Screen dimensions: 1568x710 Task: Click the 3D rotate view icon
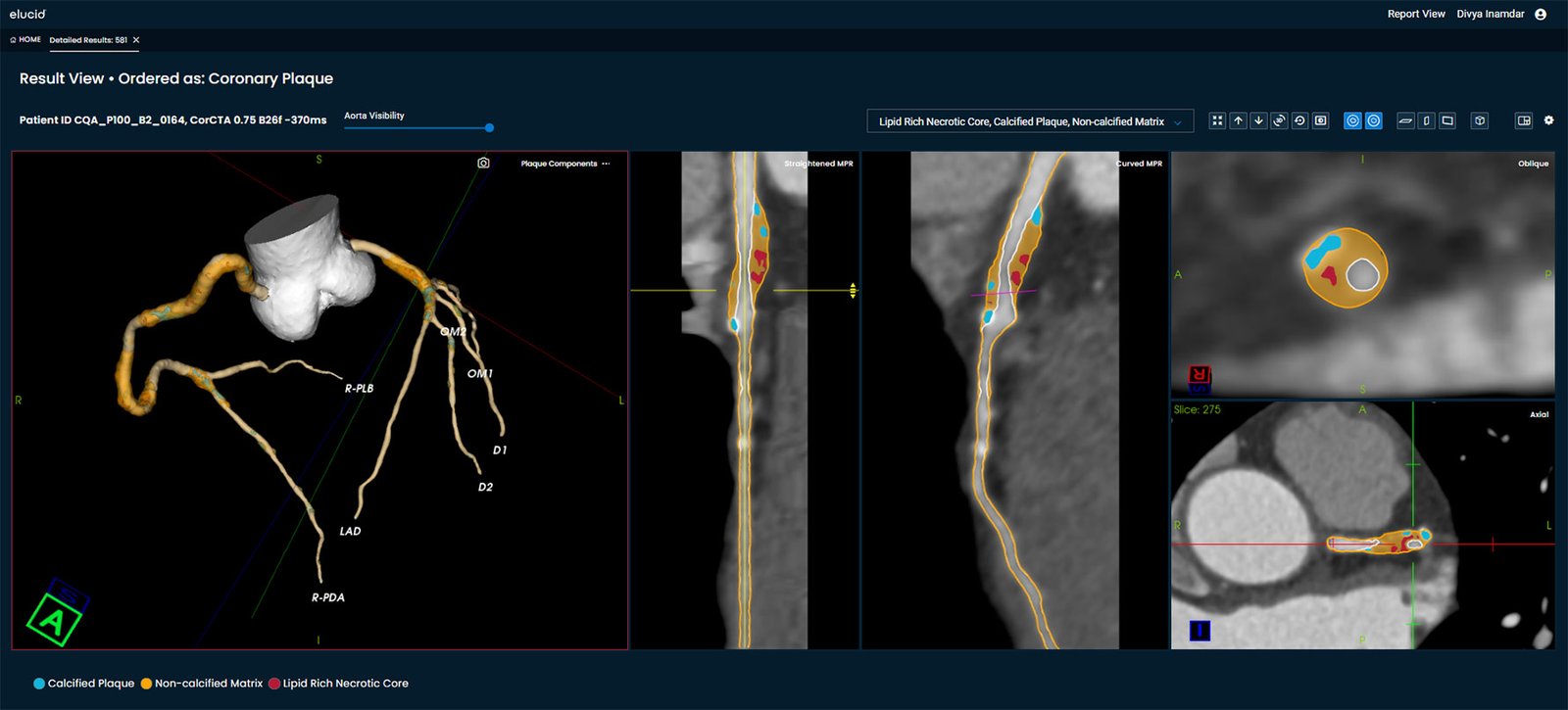pos(1279,120)
